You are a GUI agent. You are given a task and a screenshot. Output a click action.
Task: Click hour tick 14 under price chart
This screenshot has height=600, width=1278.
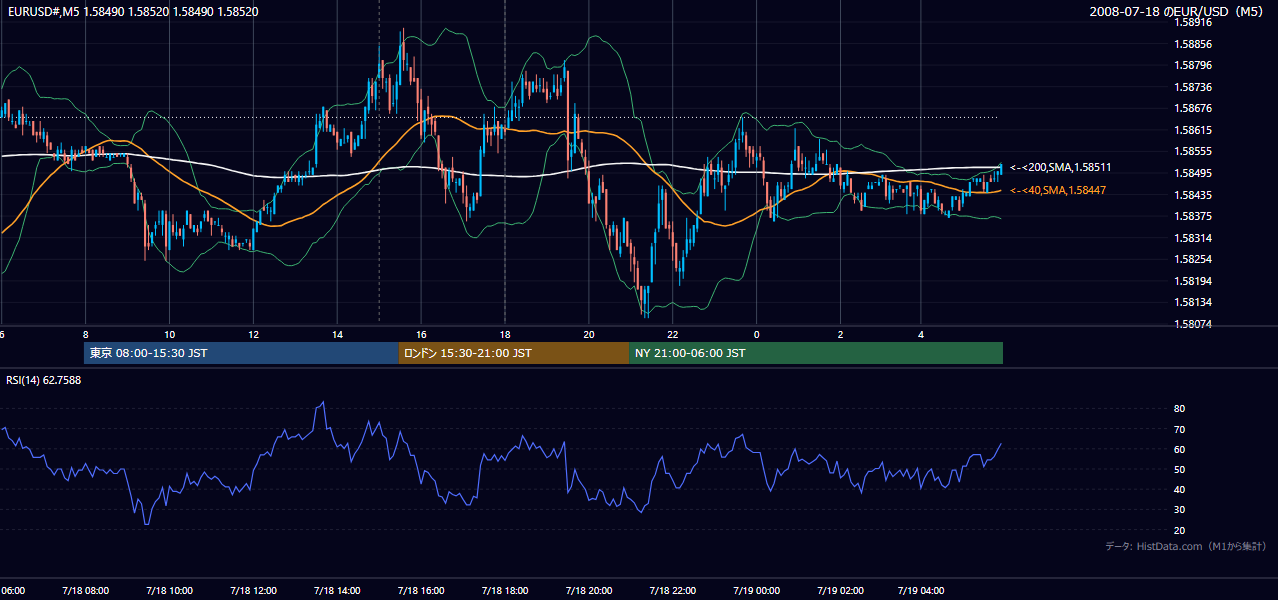click(338, 334)
